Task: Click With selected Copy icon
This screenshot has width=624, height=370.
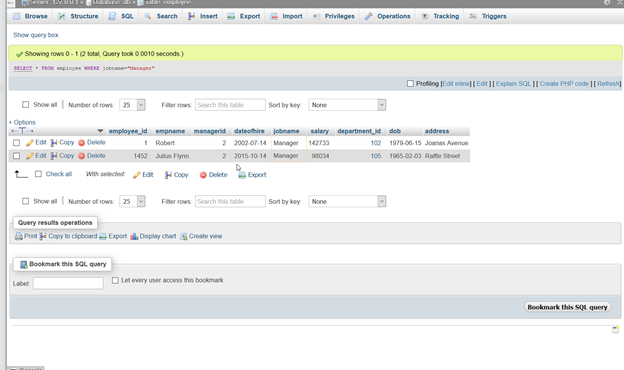Action: [168, 175]
